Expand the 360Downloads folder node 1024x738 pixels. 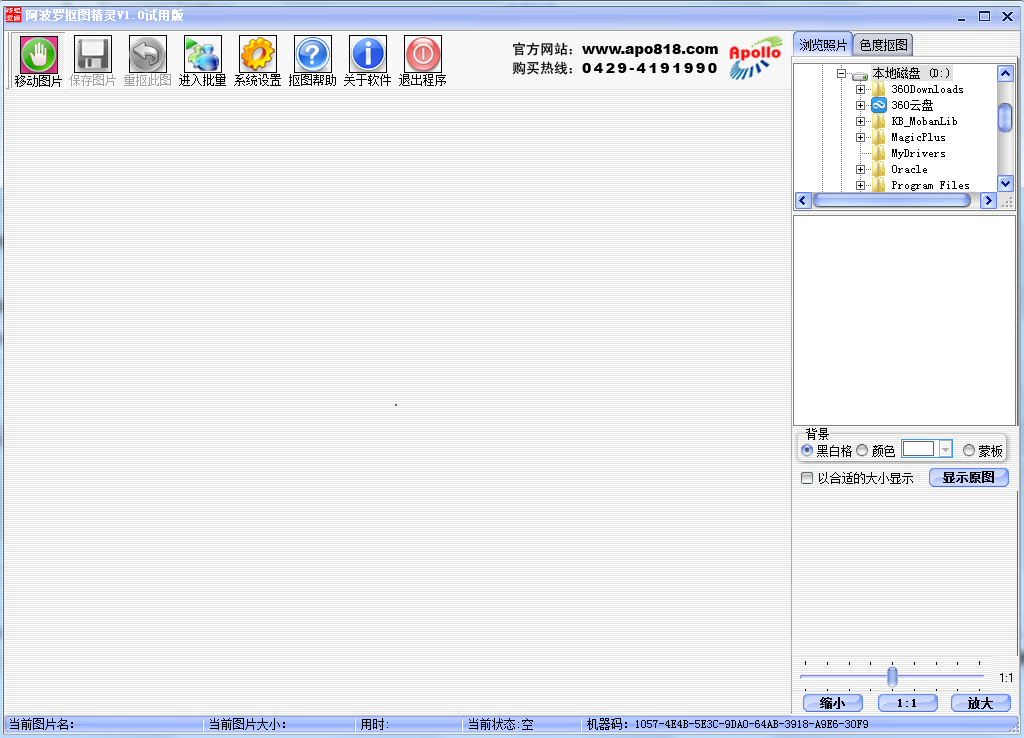[861, 89]
